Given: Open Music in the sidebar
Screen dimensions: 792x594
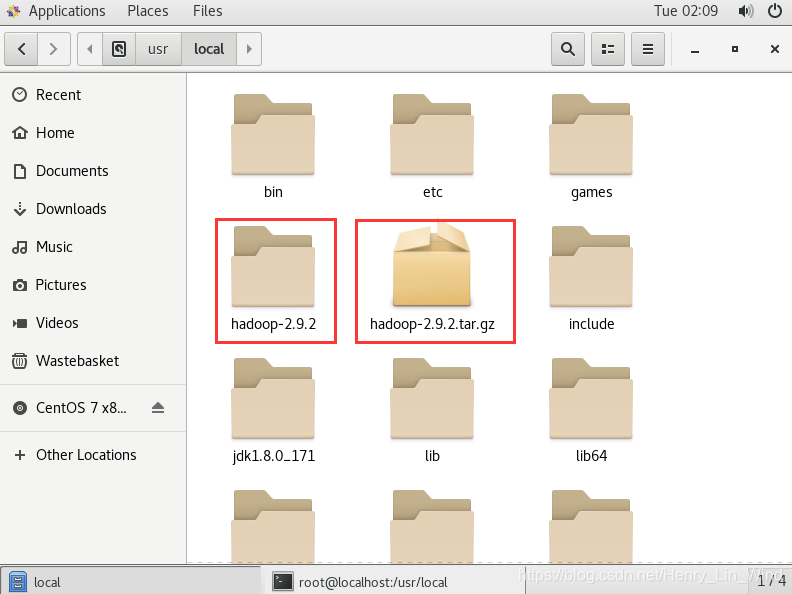Looking at the screenshot, I should 93,247.
